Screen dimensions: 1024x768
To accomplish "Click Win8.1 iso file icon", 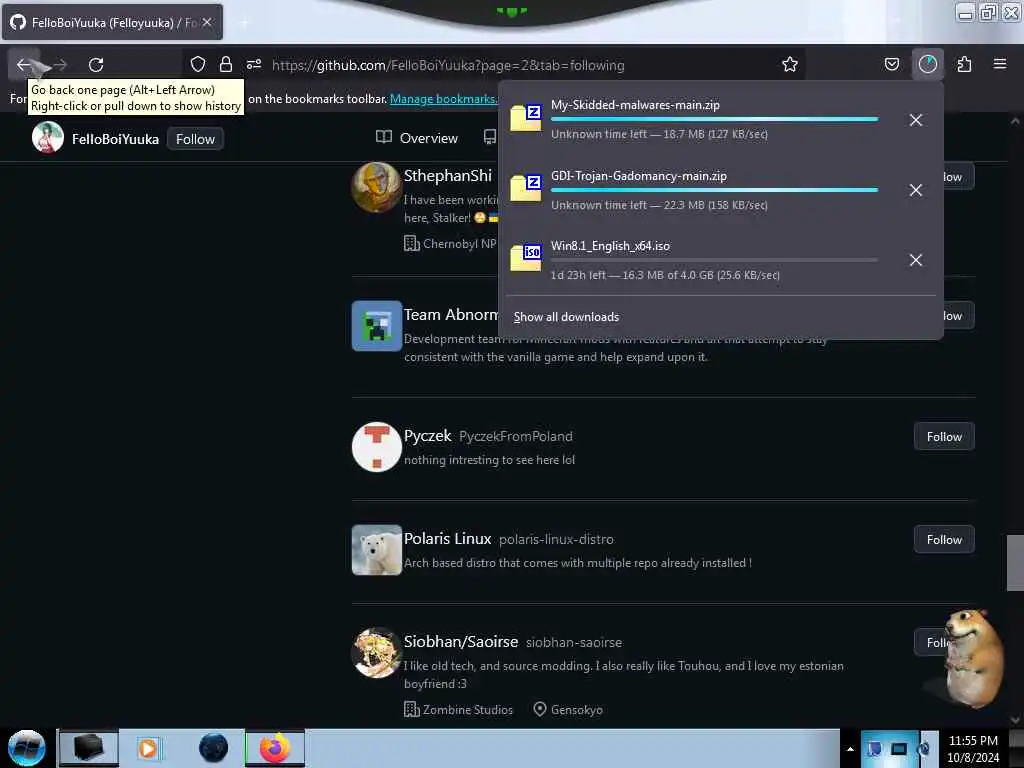I will tap(526, 258).
